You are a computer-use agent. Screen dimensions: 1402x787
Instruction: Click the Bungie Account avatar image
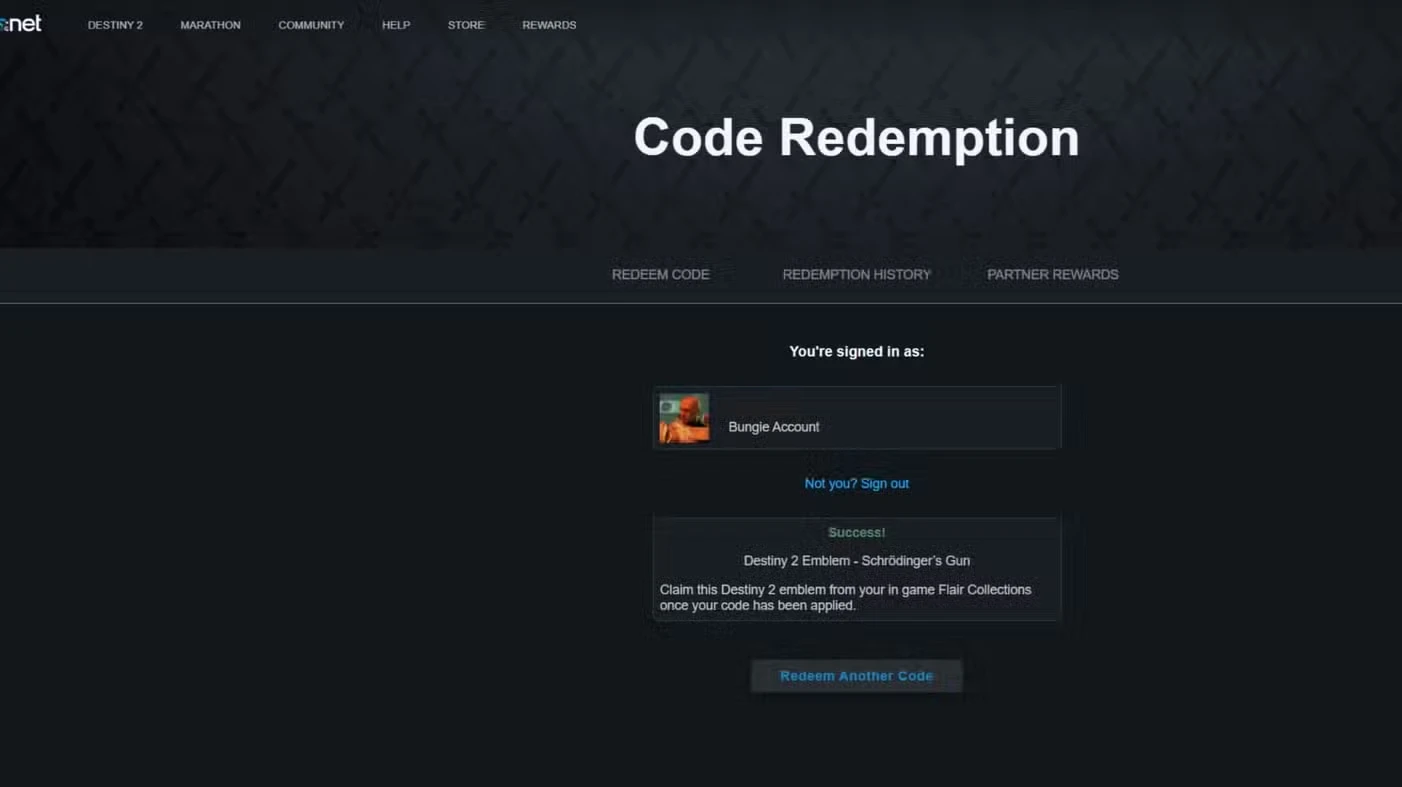point(684,418)
